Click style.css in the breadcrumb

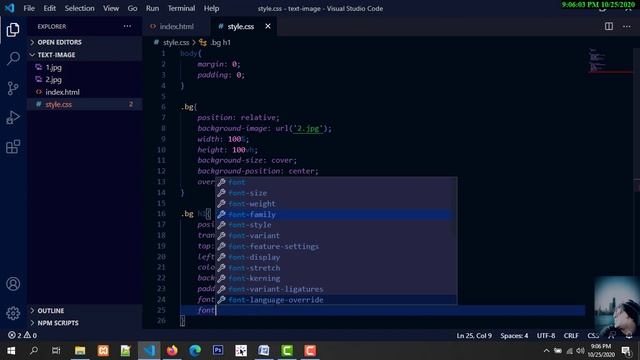[x=176, y=42]
